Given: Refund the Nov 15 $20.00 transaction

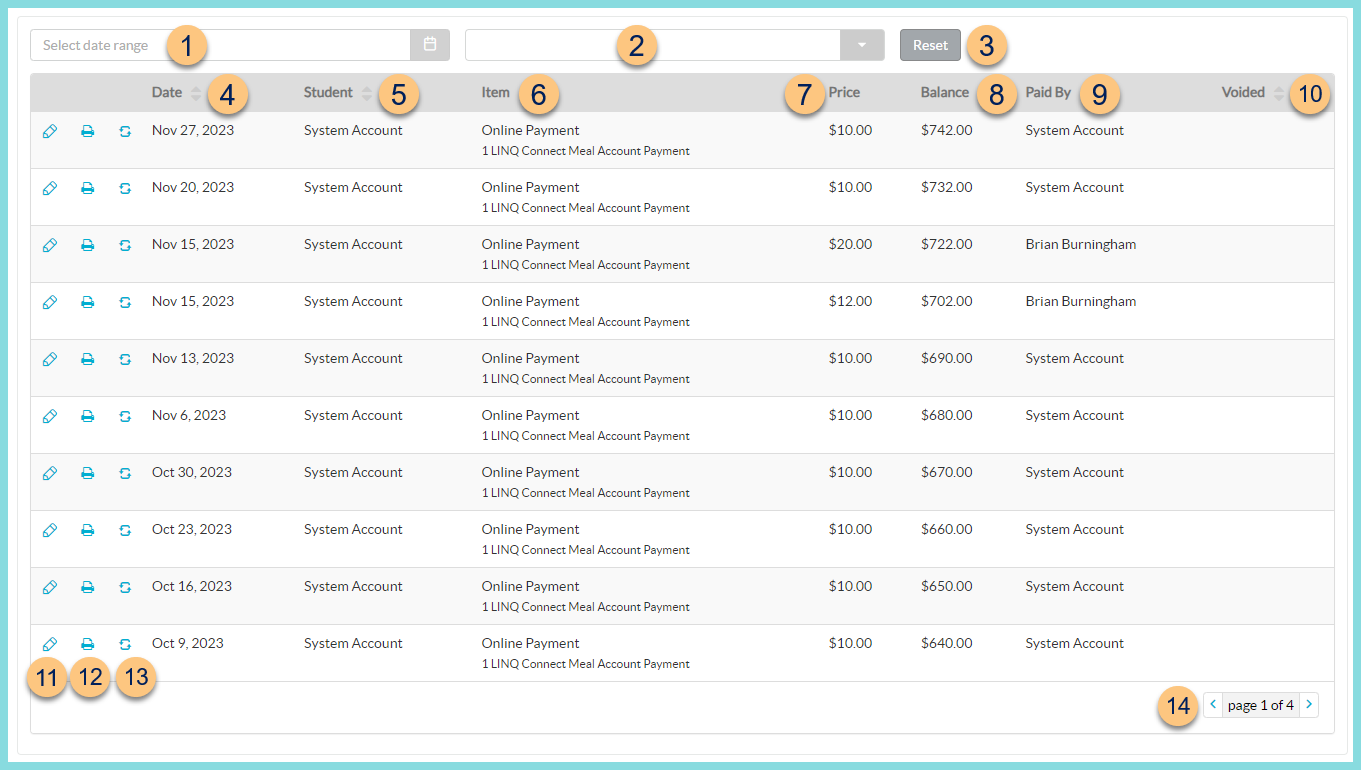Looking at the screenshot, I should (x=123, y=244).
